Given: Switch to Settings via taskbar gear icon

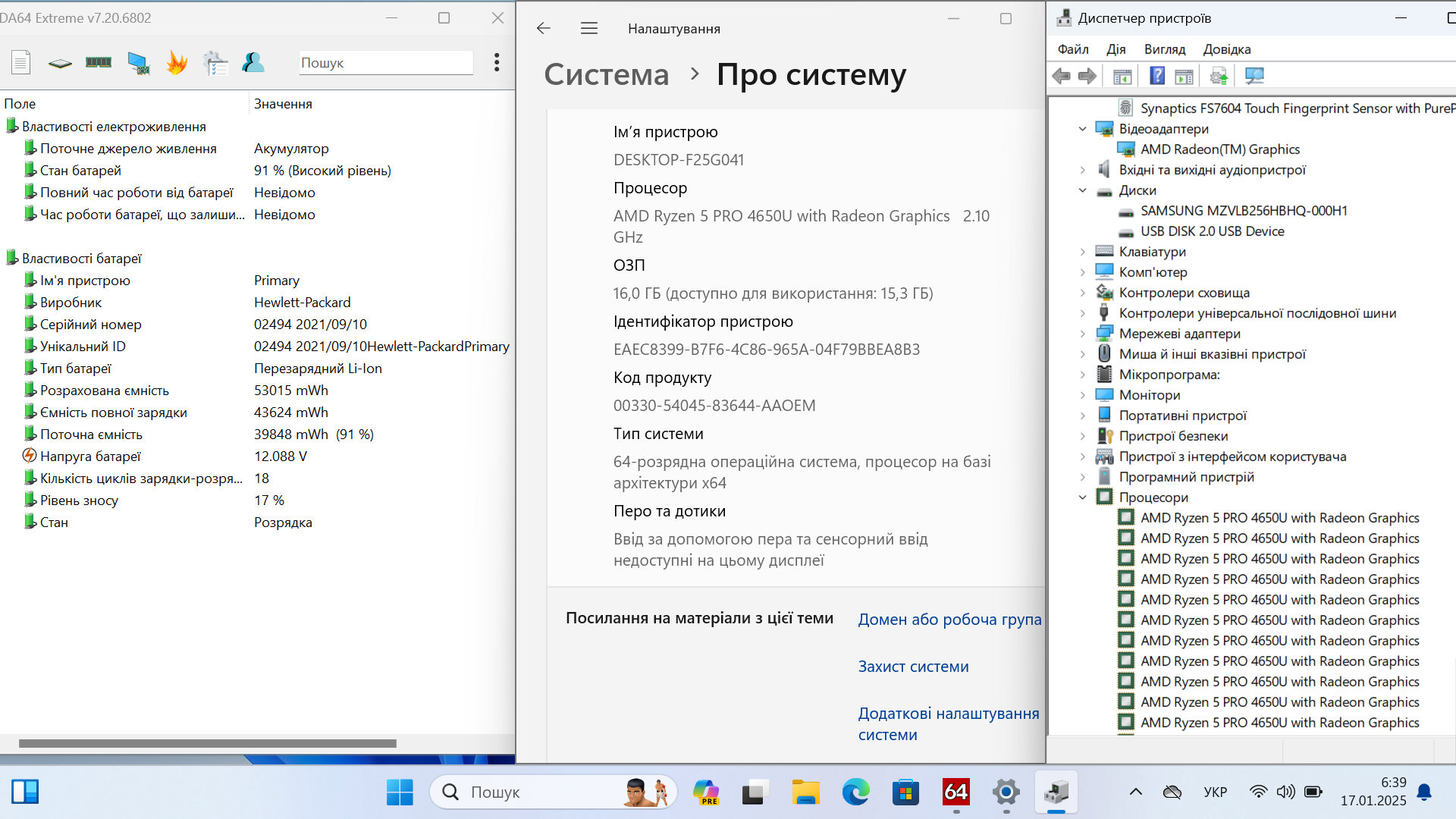Looking at the screenshot, I should pos(1006,792).
